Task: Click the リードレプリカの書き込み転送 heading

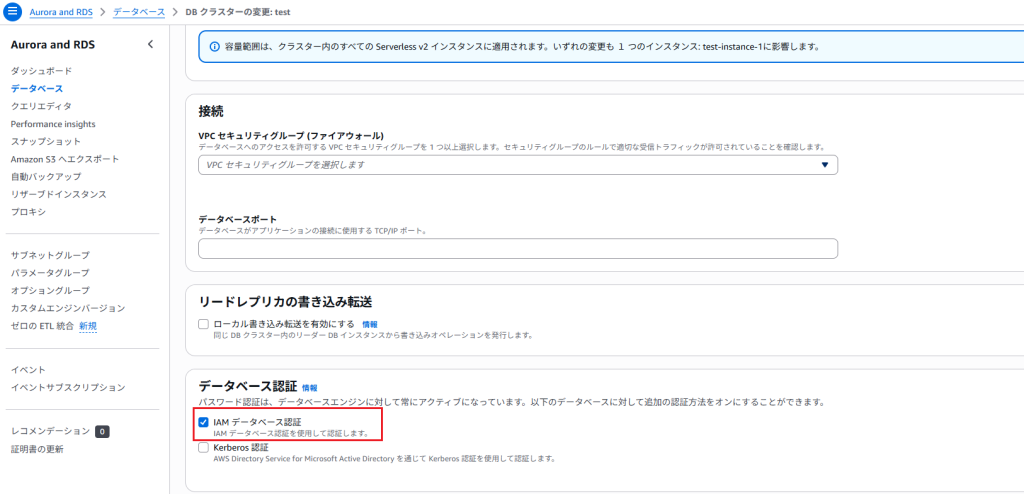Action: point(285,302)
